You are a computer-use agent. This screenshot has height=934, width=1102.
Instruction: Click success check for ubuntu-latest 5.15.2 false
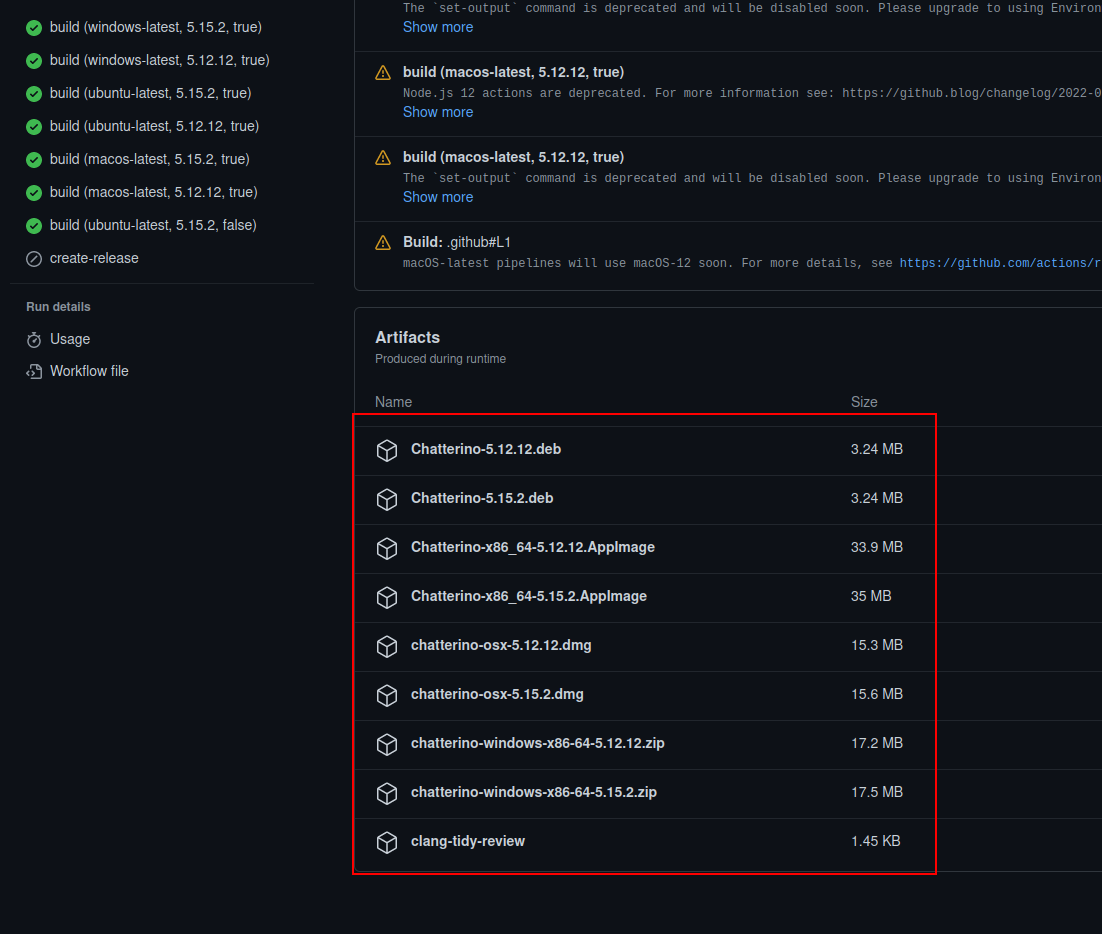pyautogui.click(x=34, y=226)
